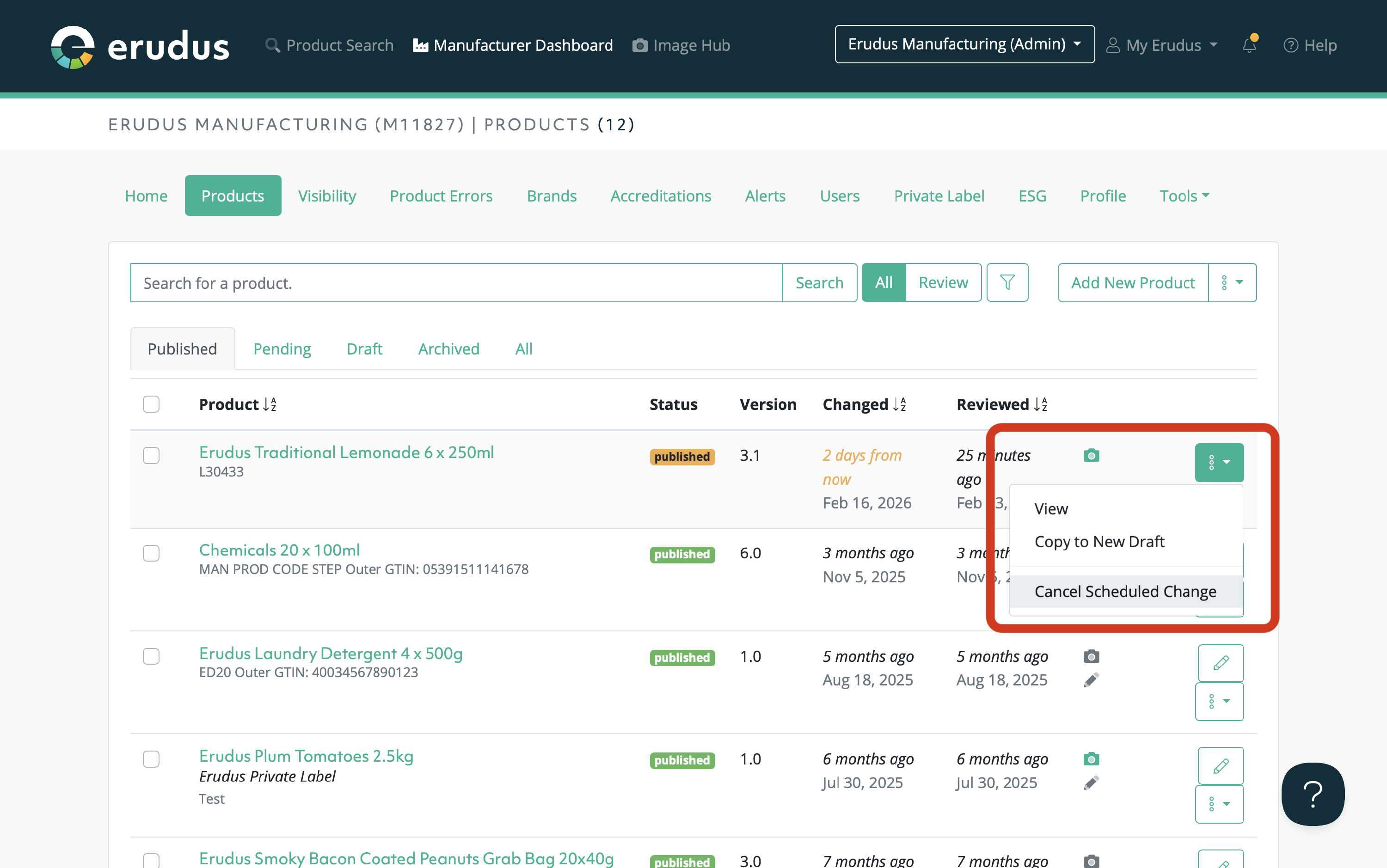
Task: Open the round help question-mark widget
Action: [1313, 794]
